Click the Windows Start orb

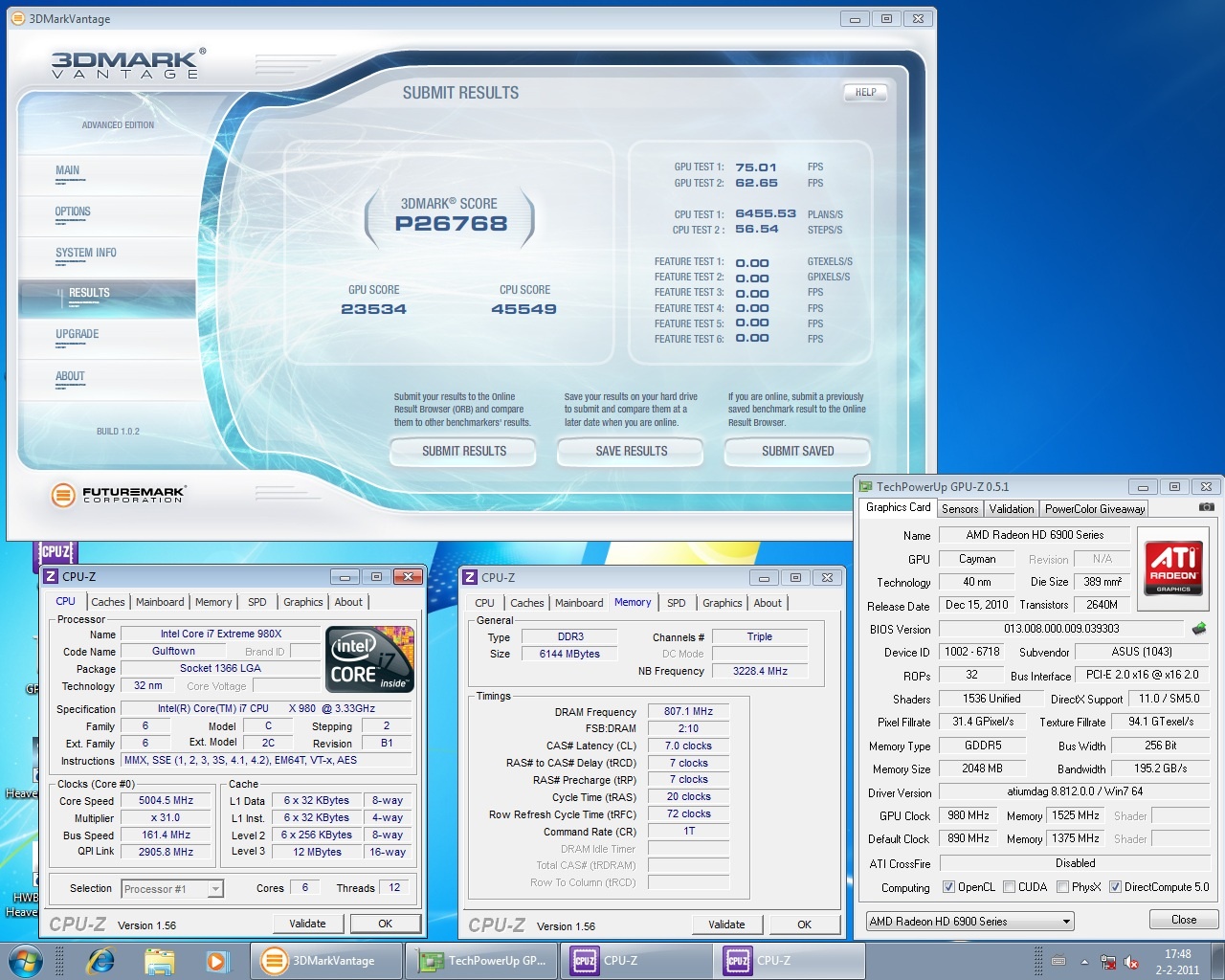pos(26,961)
